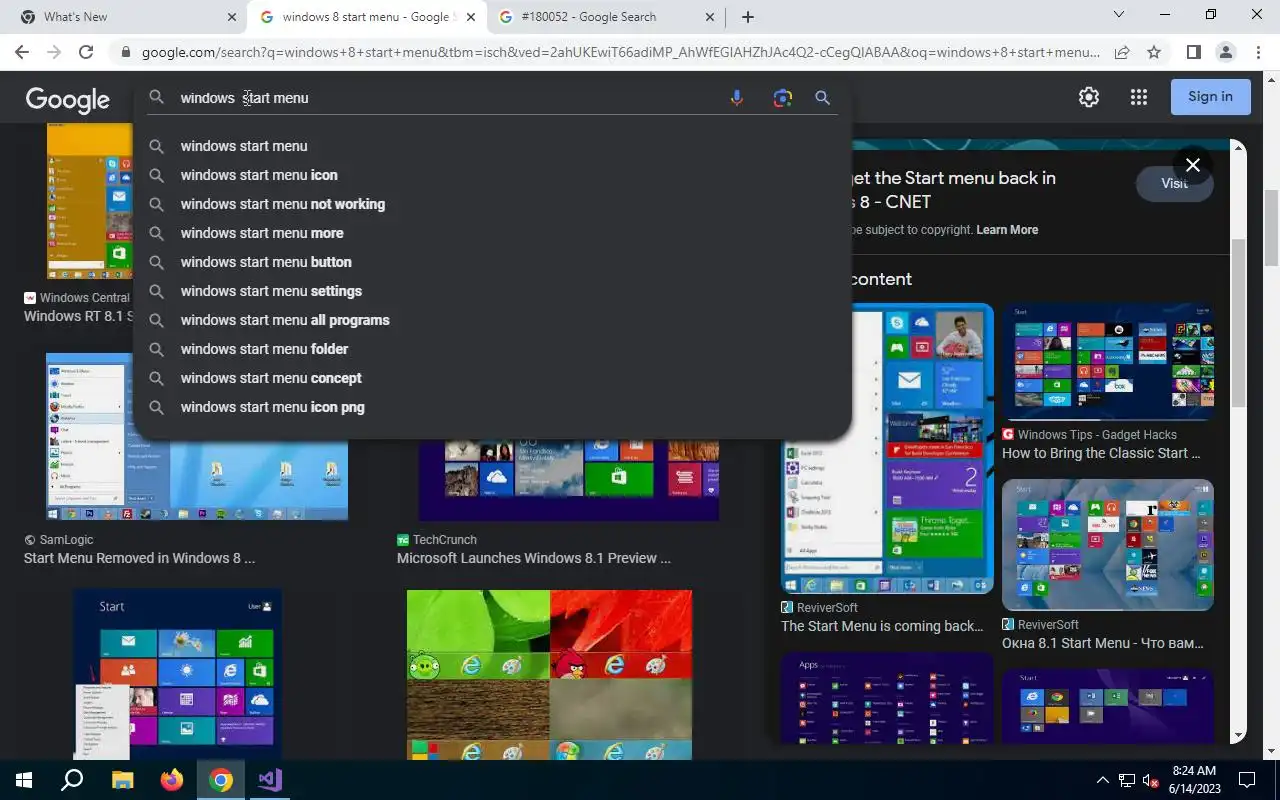Screen dimensions: 1280x800
Task: Open Google quick settings gear
Action: pos(1089,97)
